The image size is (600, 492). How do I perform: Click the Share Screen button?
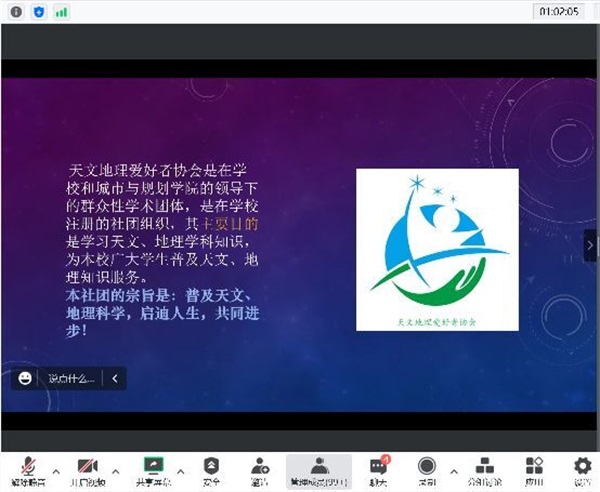pos(153,466)
